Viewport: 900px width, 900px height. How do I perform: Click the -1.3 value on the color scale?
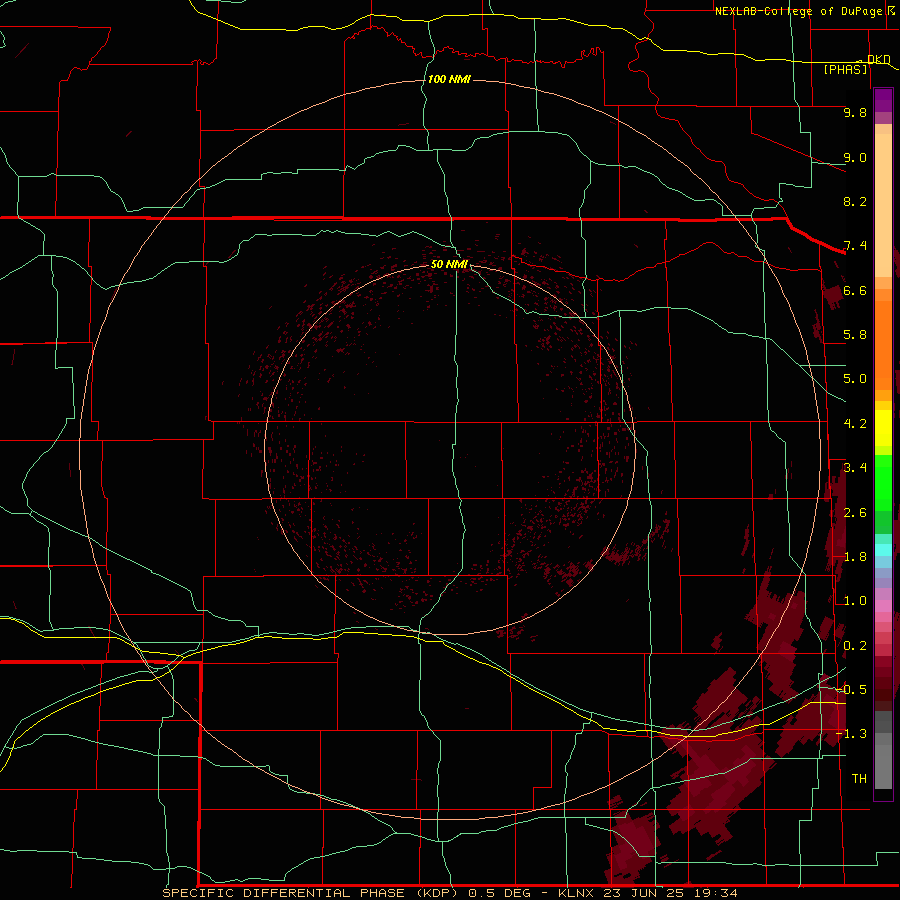851,734
